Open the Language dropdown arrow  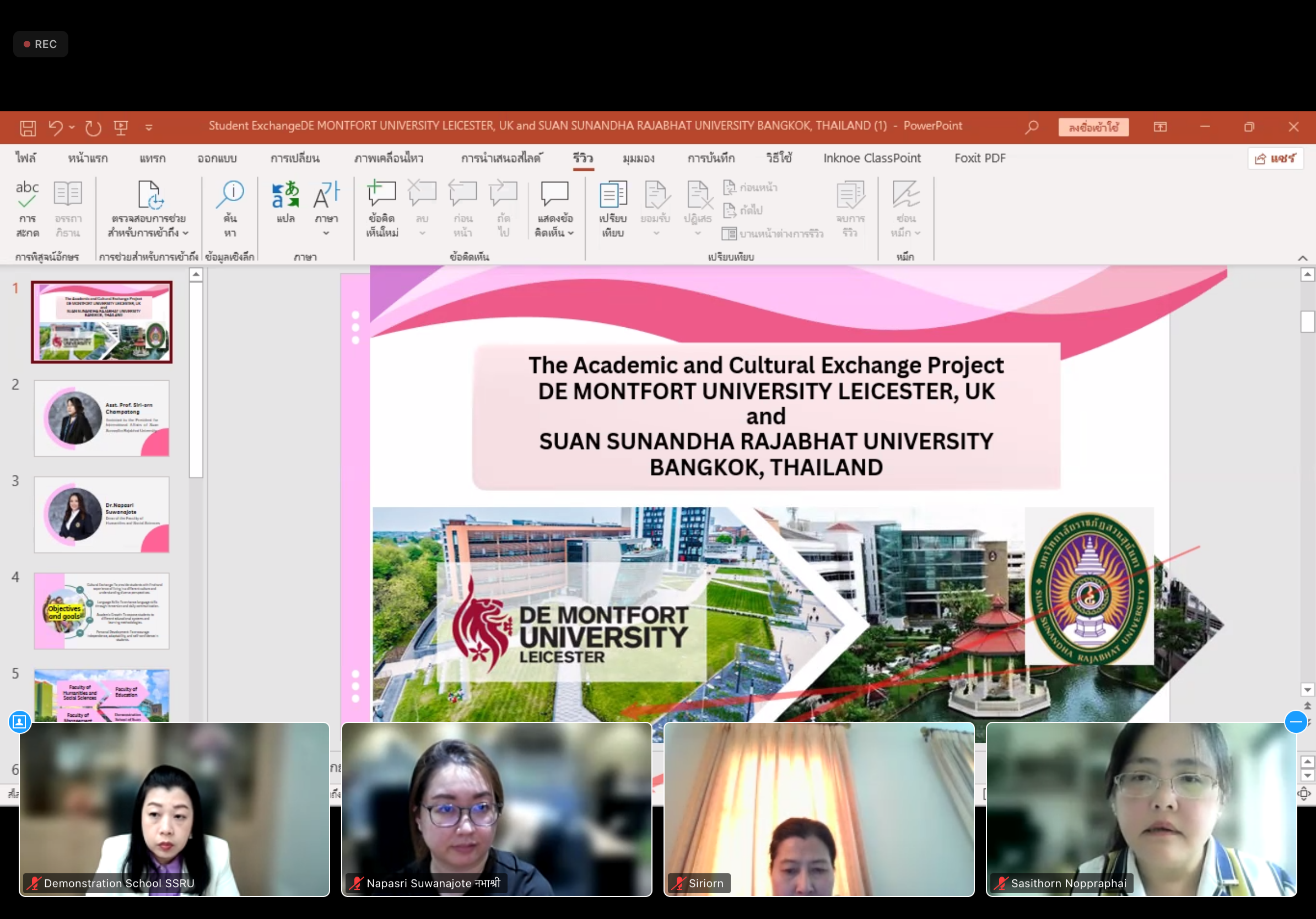(326, 233)
